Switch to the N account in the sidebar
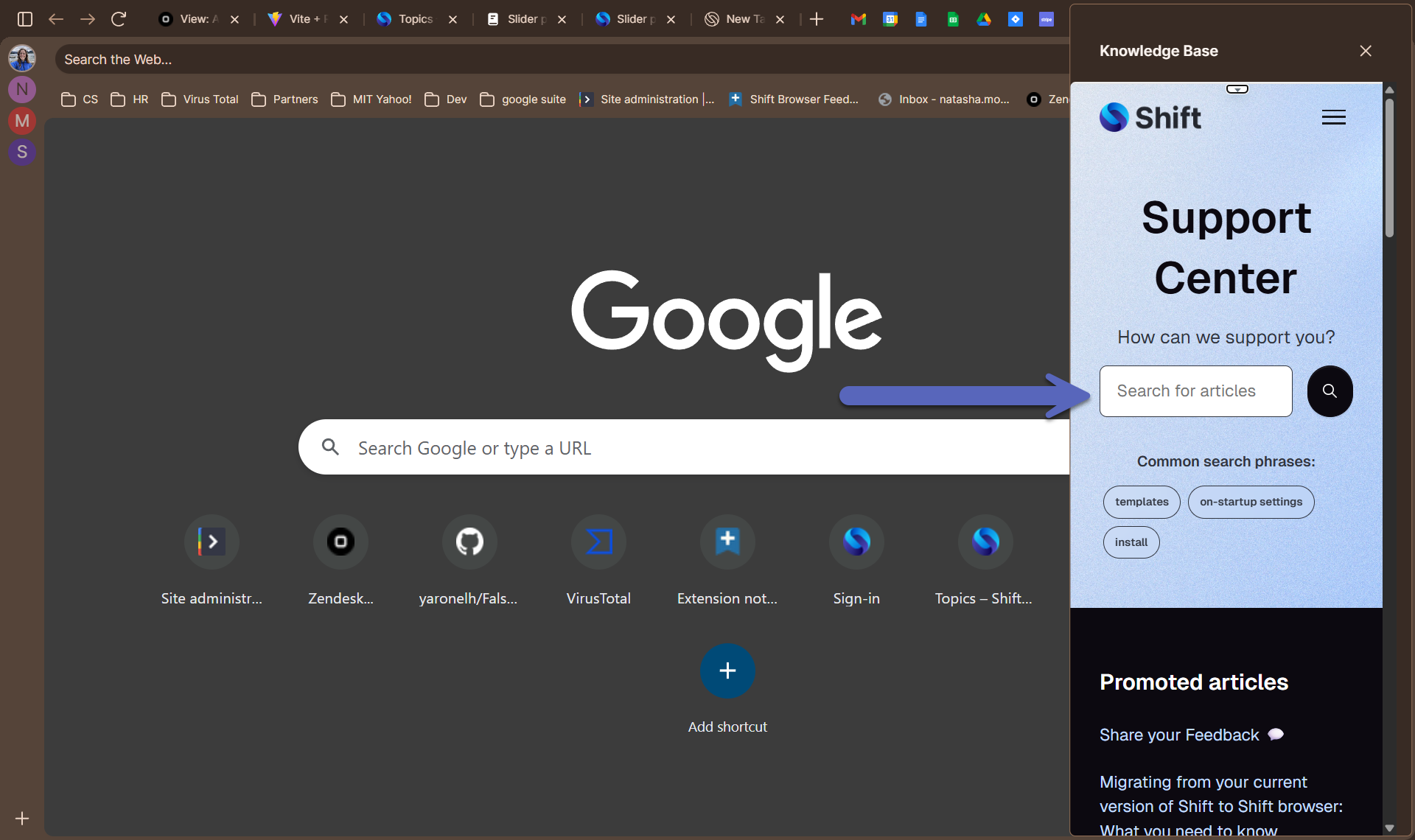The image size is (1415, 840). click(x=22, y=89)
